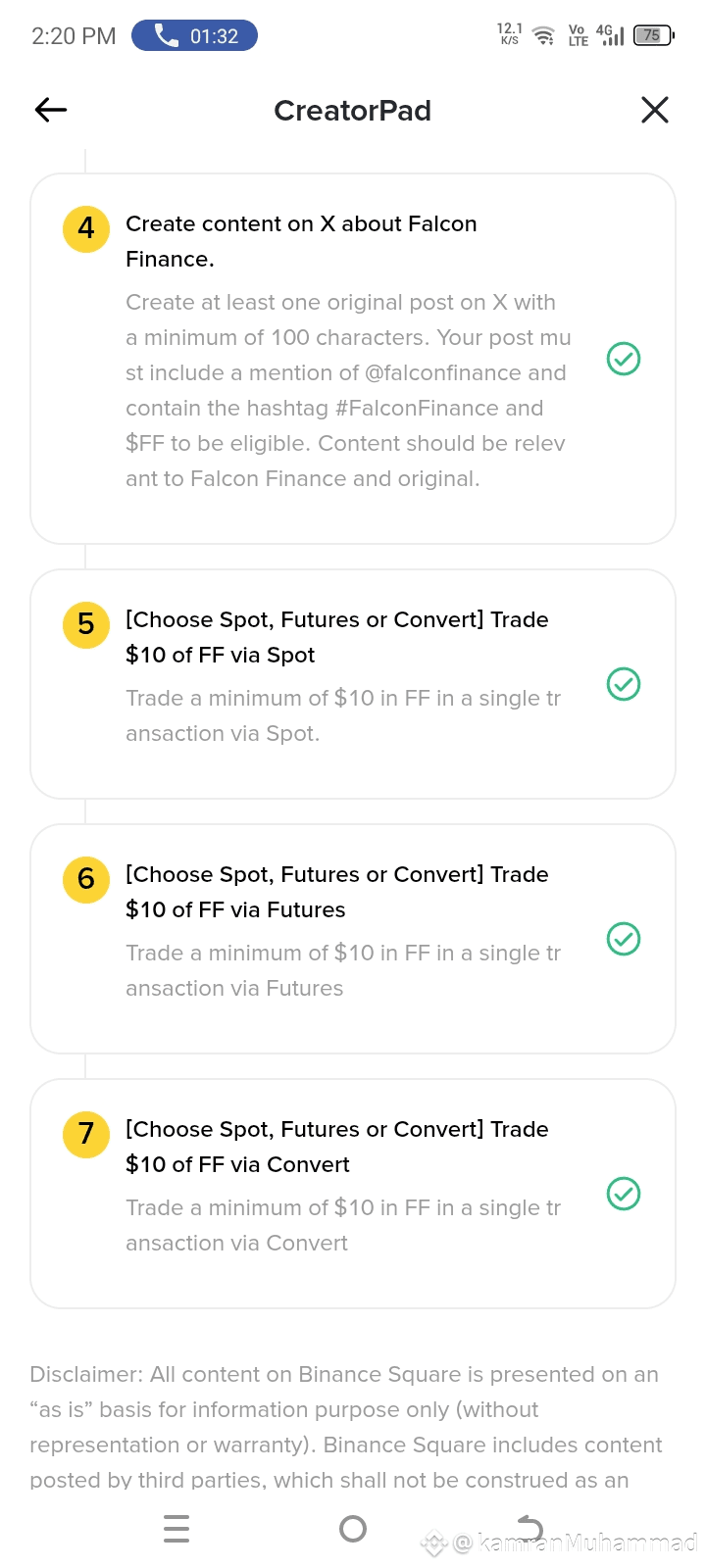Click green checkmark for Convert trade task
Screen dimensions: 706x1568
[624, 1194]
